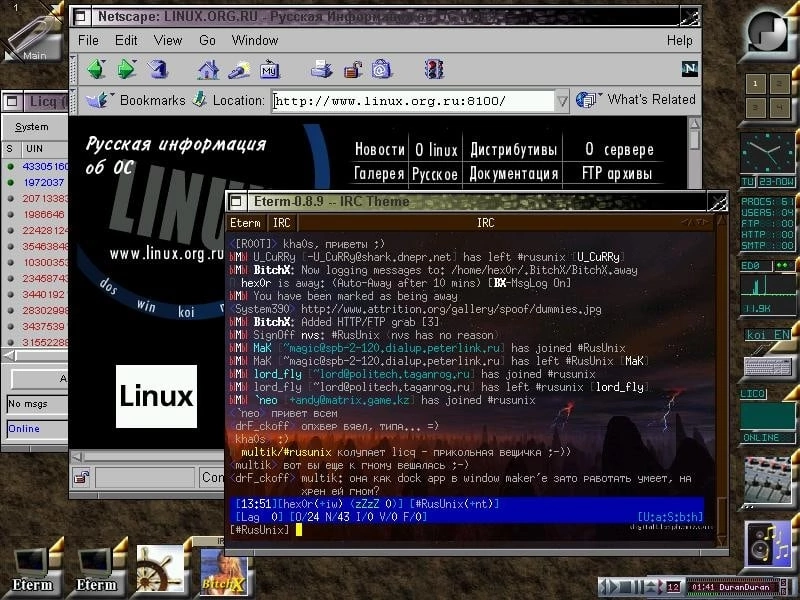Click the second Eterm dock icon
Image resolution: width=800 pixels, height=600 pixels.
[97, 568]
